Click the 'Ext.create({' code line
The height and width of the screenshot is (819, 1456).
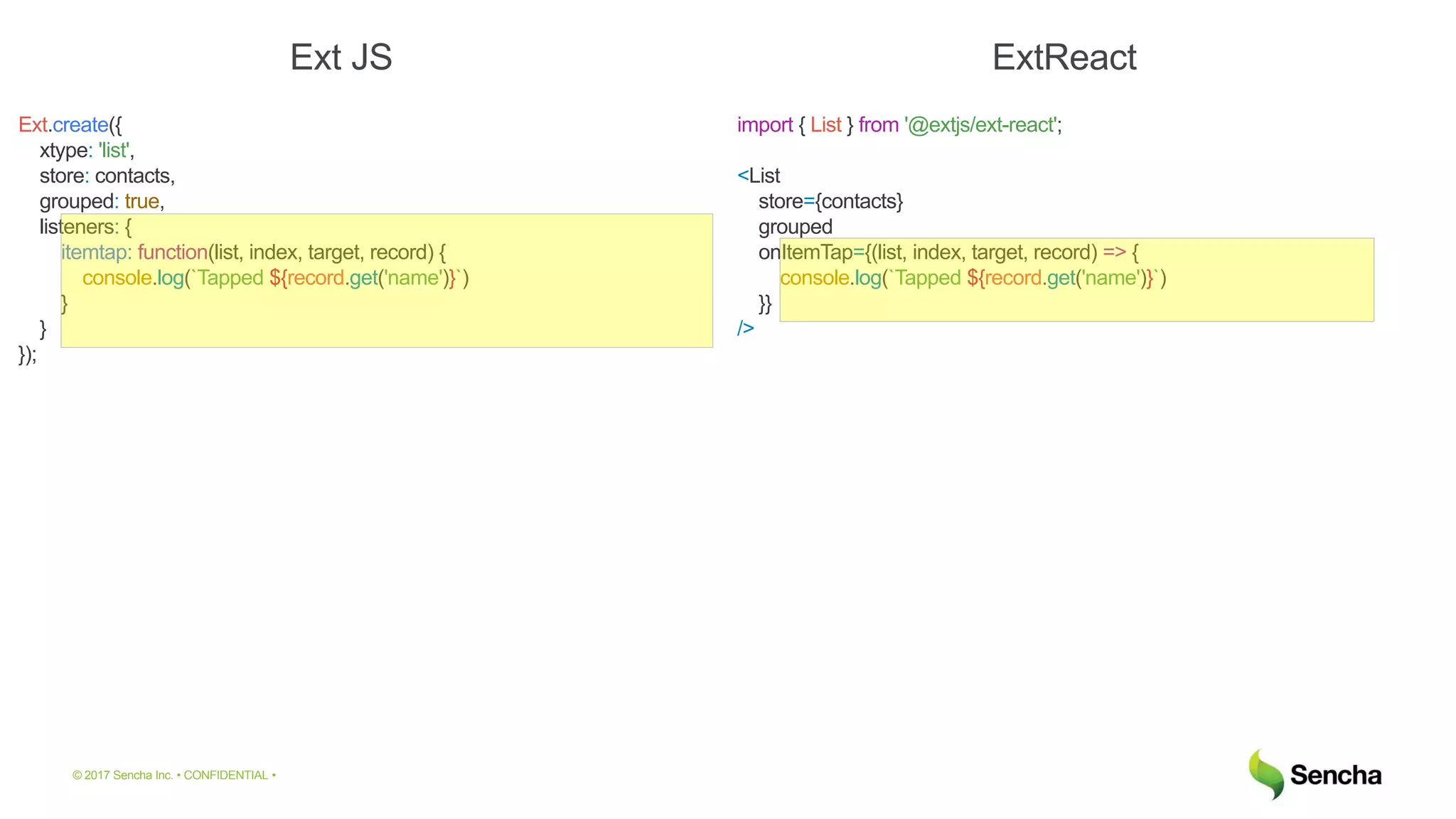pos(70,125)
